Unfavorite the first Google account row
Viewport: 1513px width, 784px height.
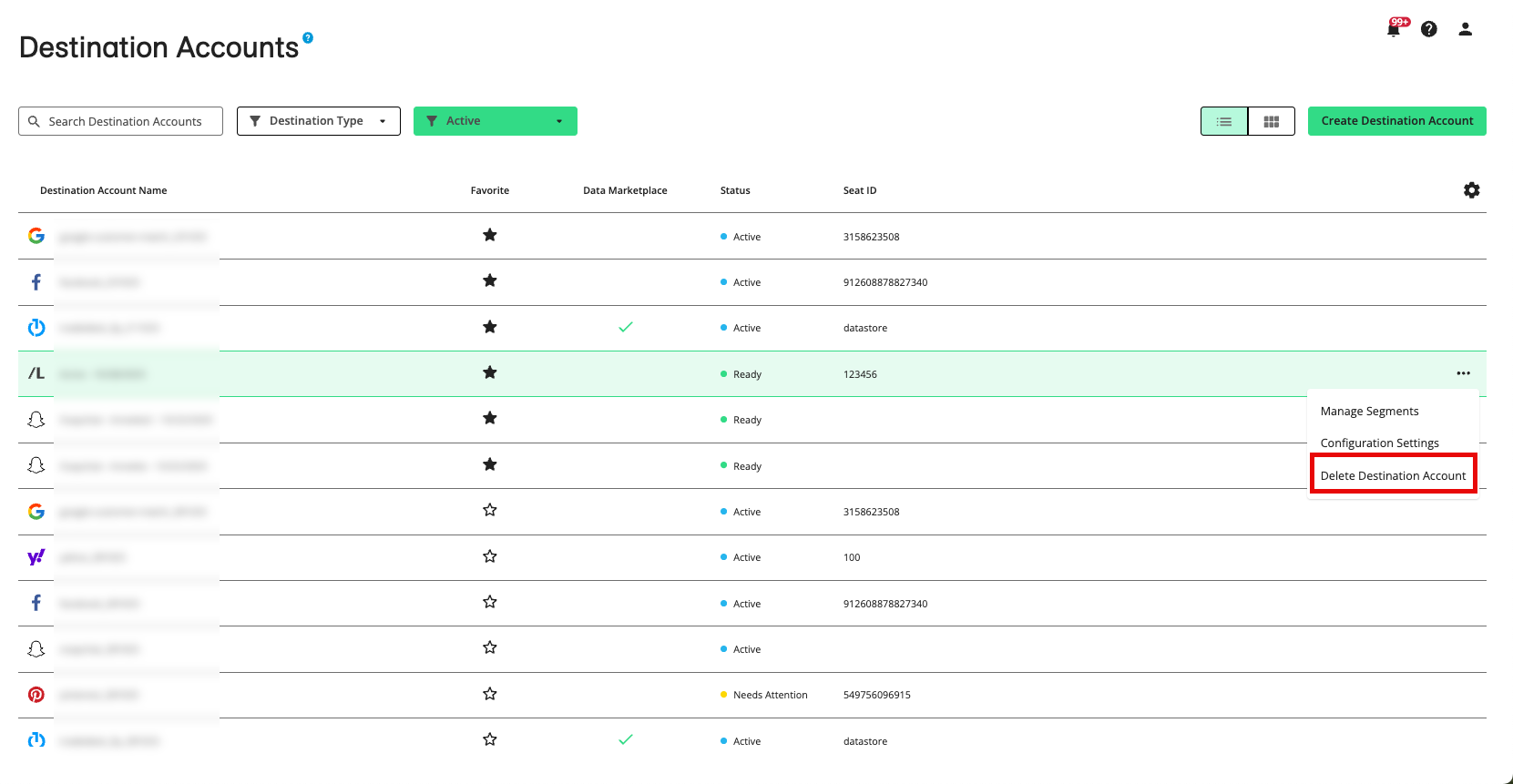point(490,236)
